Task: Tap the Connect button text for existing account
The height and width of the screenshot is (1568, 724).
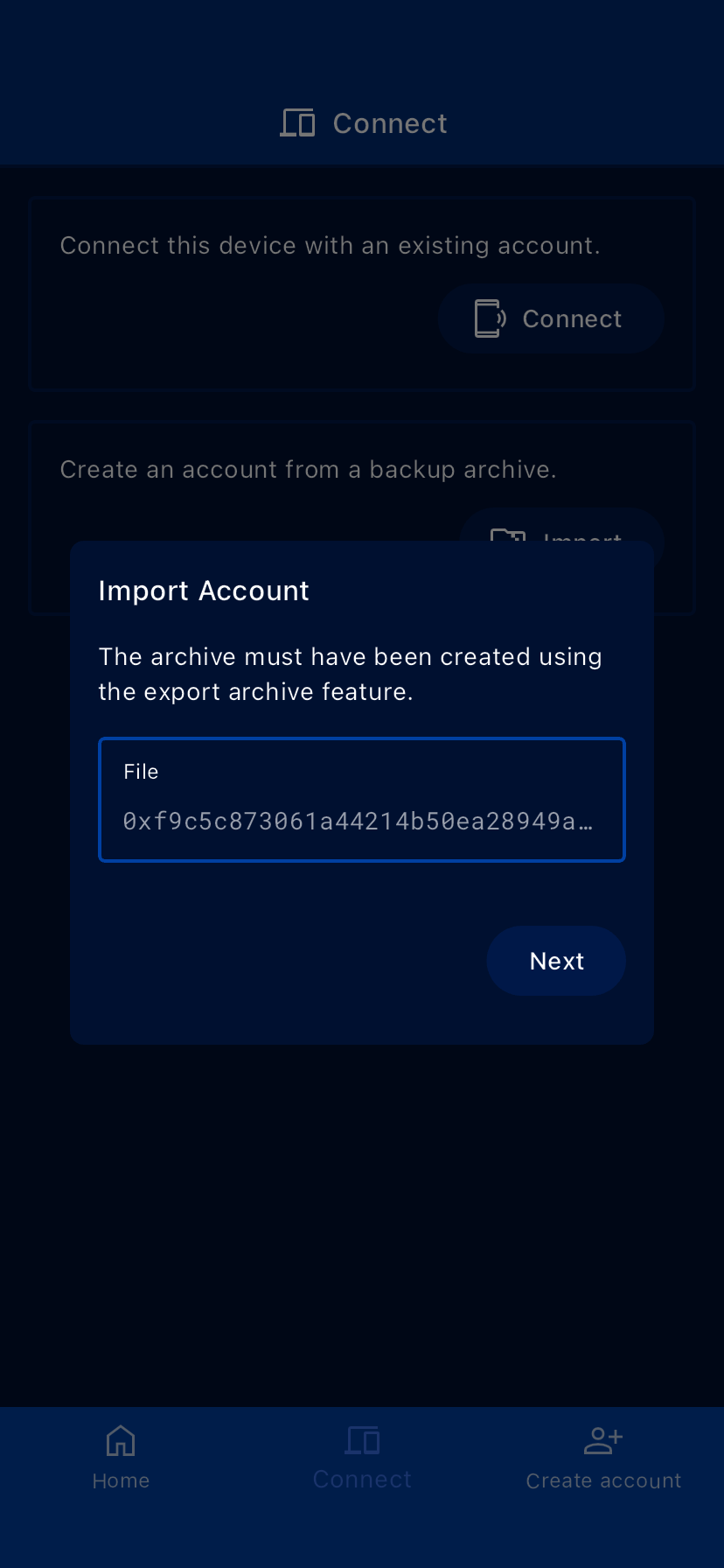Action: point(572,318)
